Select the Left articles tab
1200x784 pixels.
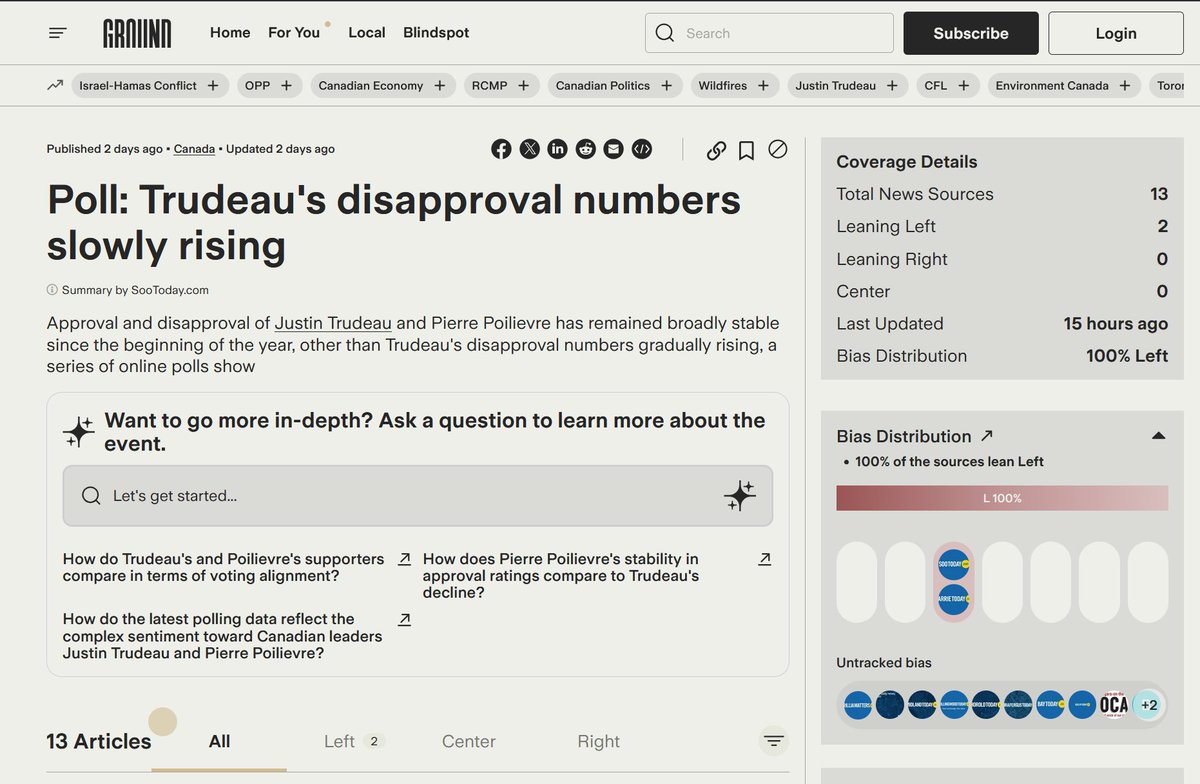click(354, 741)
